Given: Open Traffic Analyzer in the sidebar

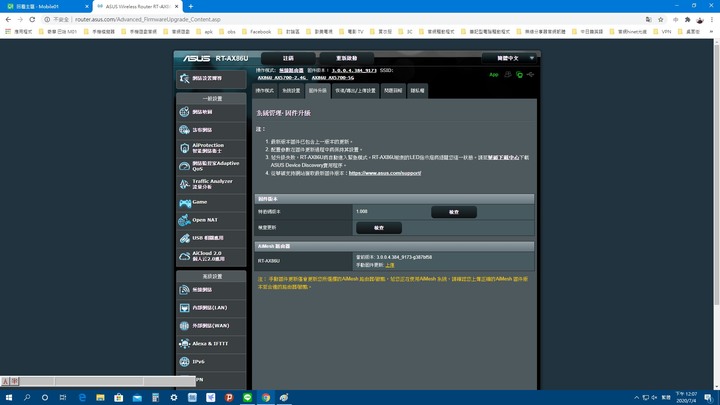Looking at the screenshot, I should [x=211, y=184].
